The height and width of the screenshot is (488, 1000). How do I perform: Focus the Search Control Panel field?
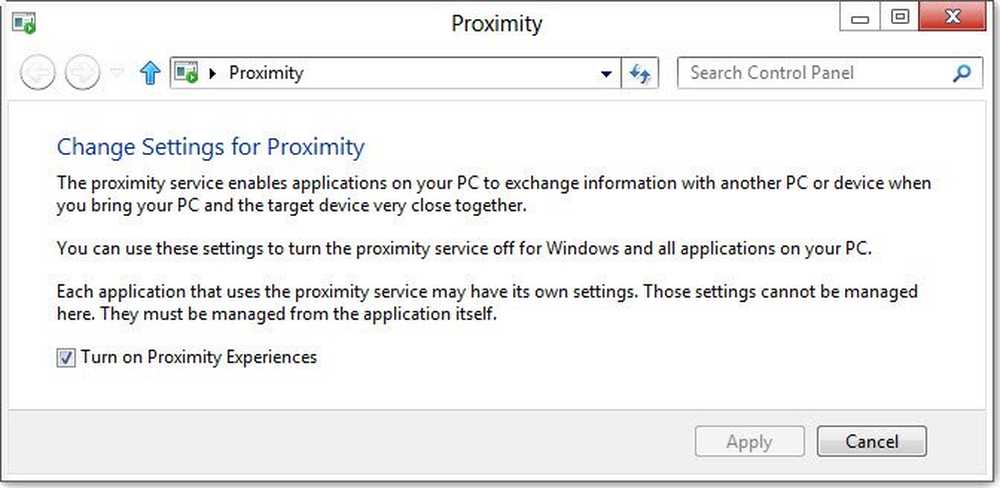(810, 73)
